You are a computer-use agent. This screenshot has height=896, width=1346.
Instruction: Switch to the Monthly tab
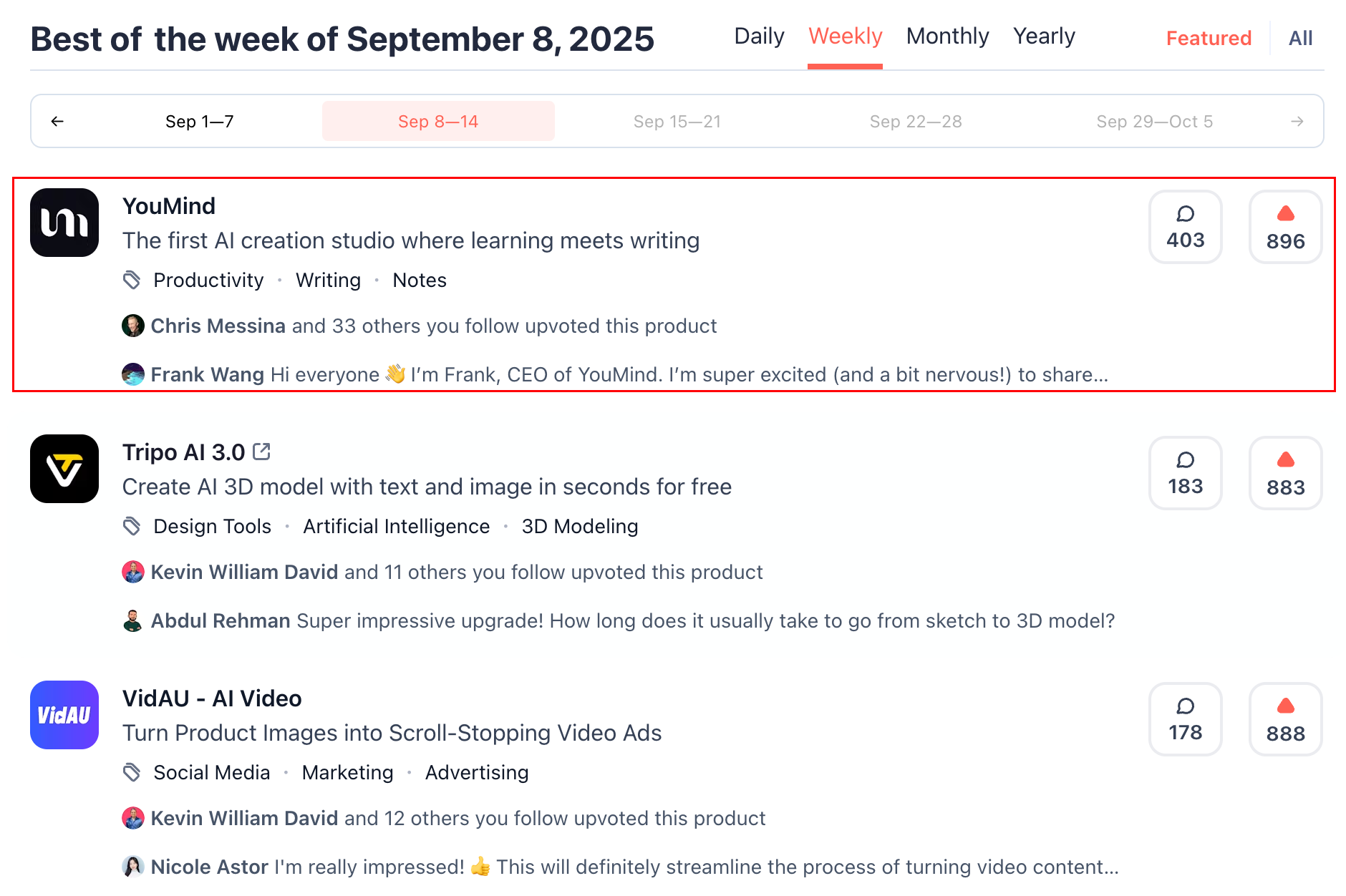tap(947, 36)
